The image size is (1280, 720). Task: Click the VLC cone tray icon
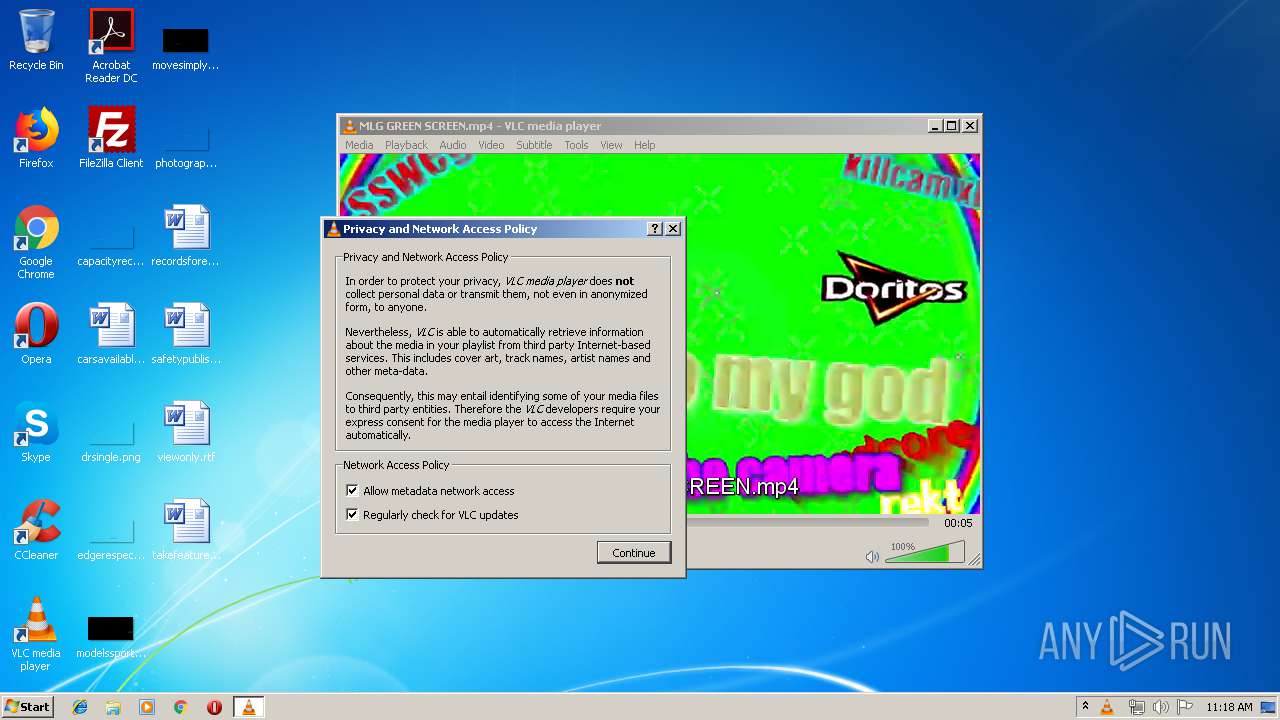[1107, 707]
